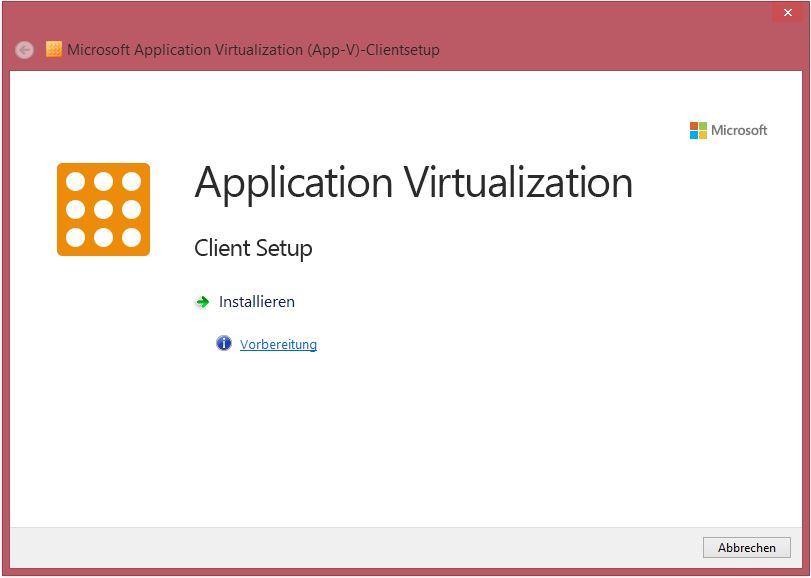This screenshot has width=811, height=578.
Task: Click the Application Virtualization heading text
Action: point(414,182)
